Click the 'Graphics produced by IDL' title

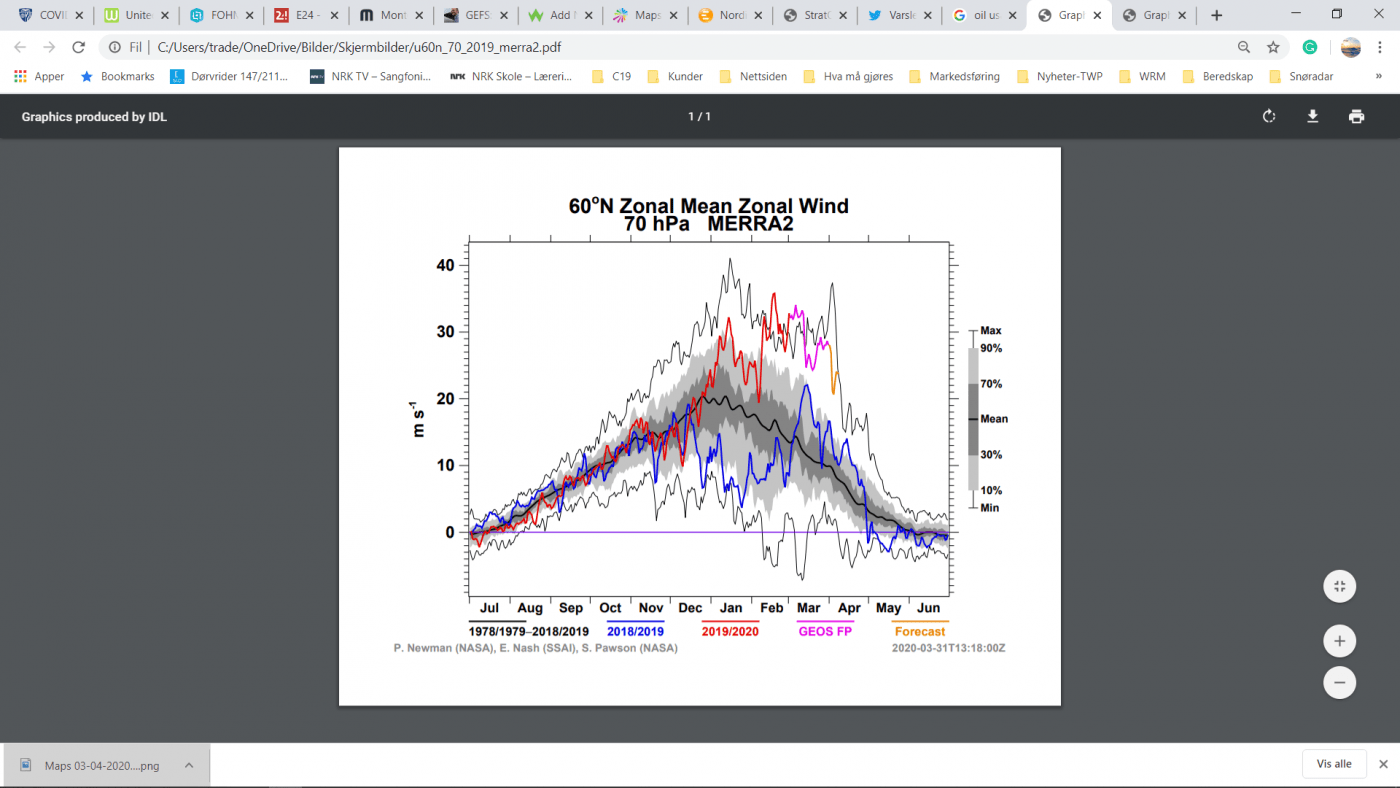point(94,117)
